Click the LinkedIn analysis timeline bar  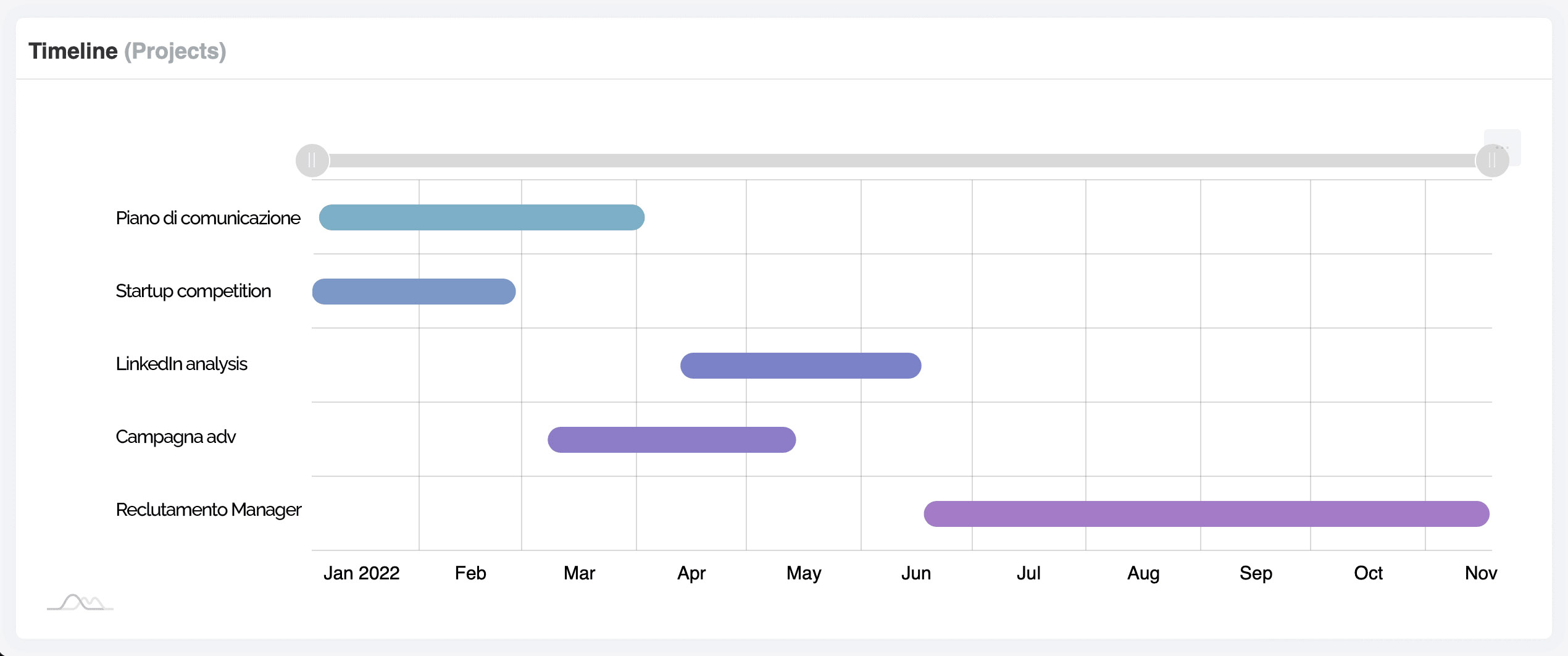coord(800,366)
